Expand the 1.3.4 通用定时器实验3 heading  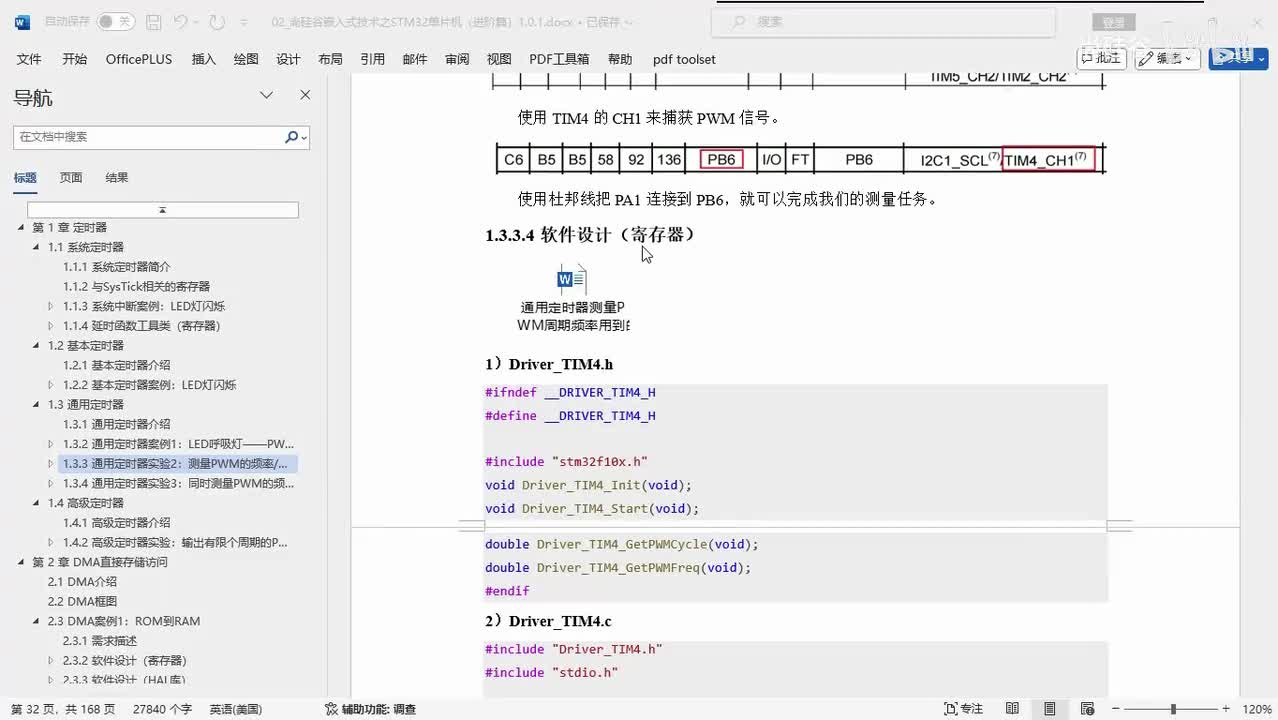[x=52, y=483]
